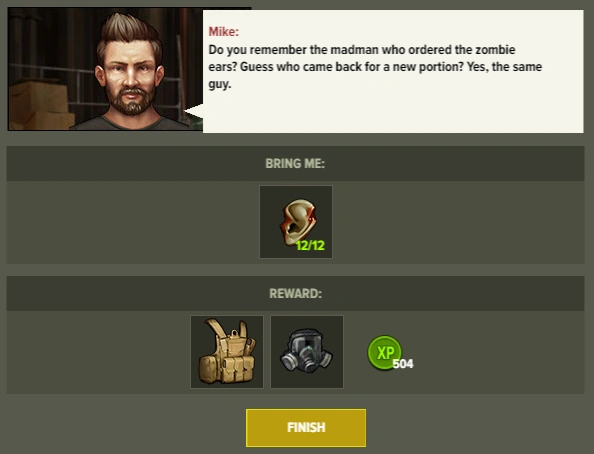Click the Mike name label in dialogue
Screen dimensions: 594x454
point(224,31)
